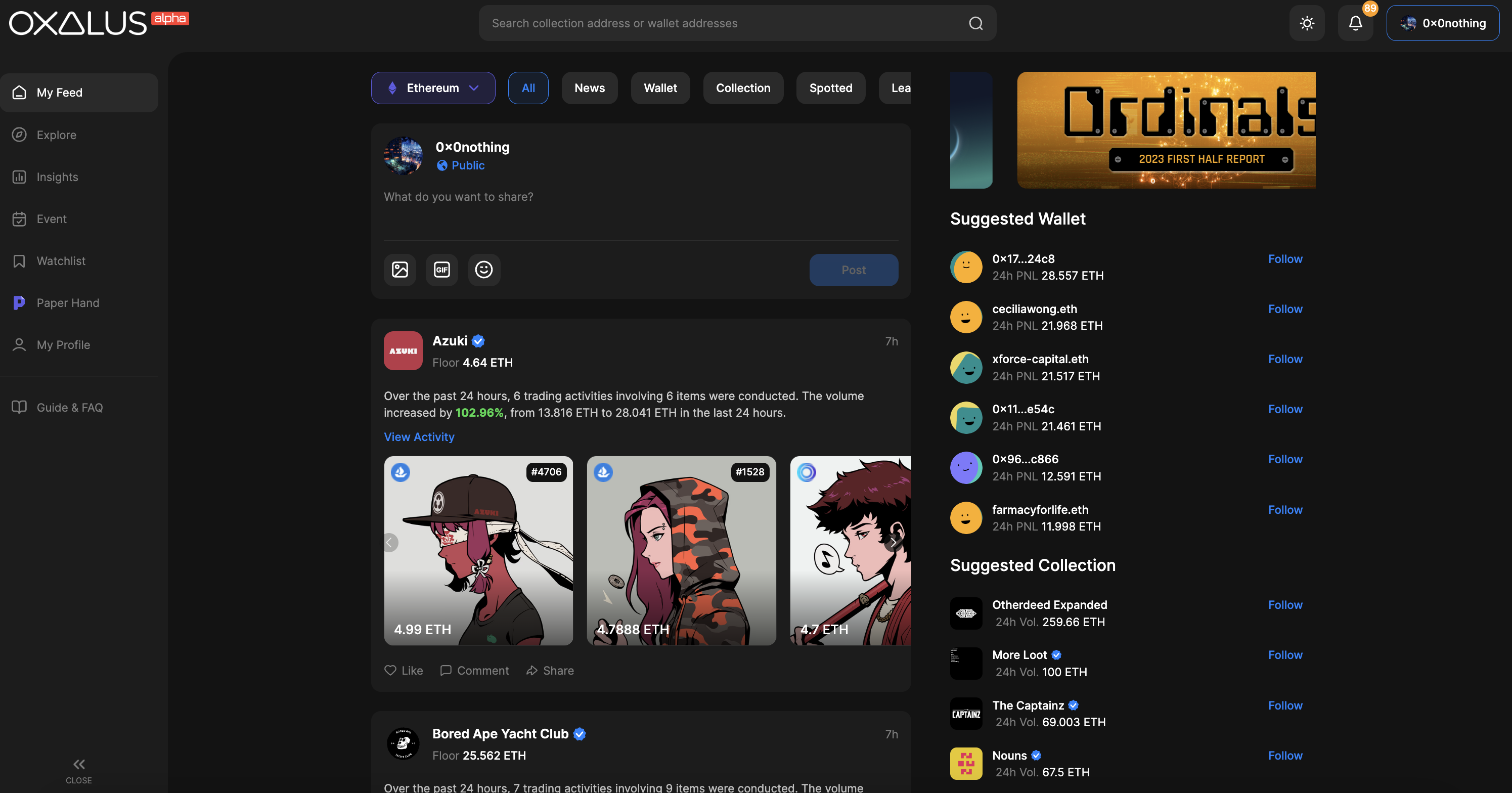Open Azuki collection logo
The image size is (1512, 793).
pos(403,351)
